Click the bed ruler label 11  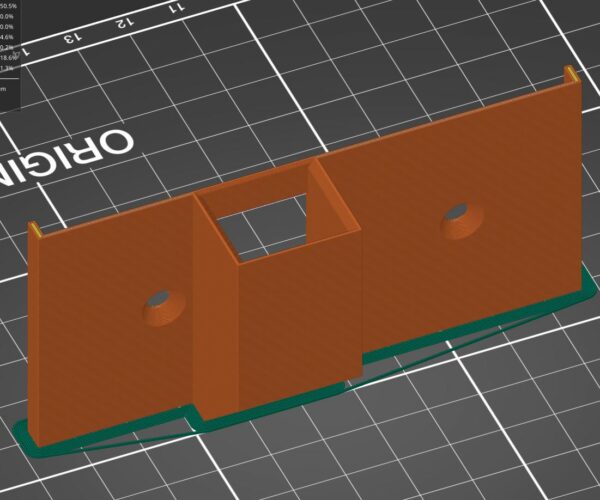pyautogui.click(x=177, y=8)
